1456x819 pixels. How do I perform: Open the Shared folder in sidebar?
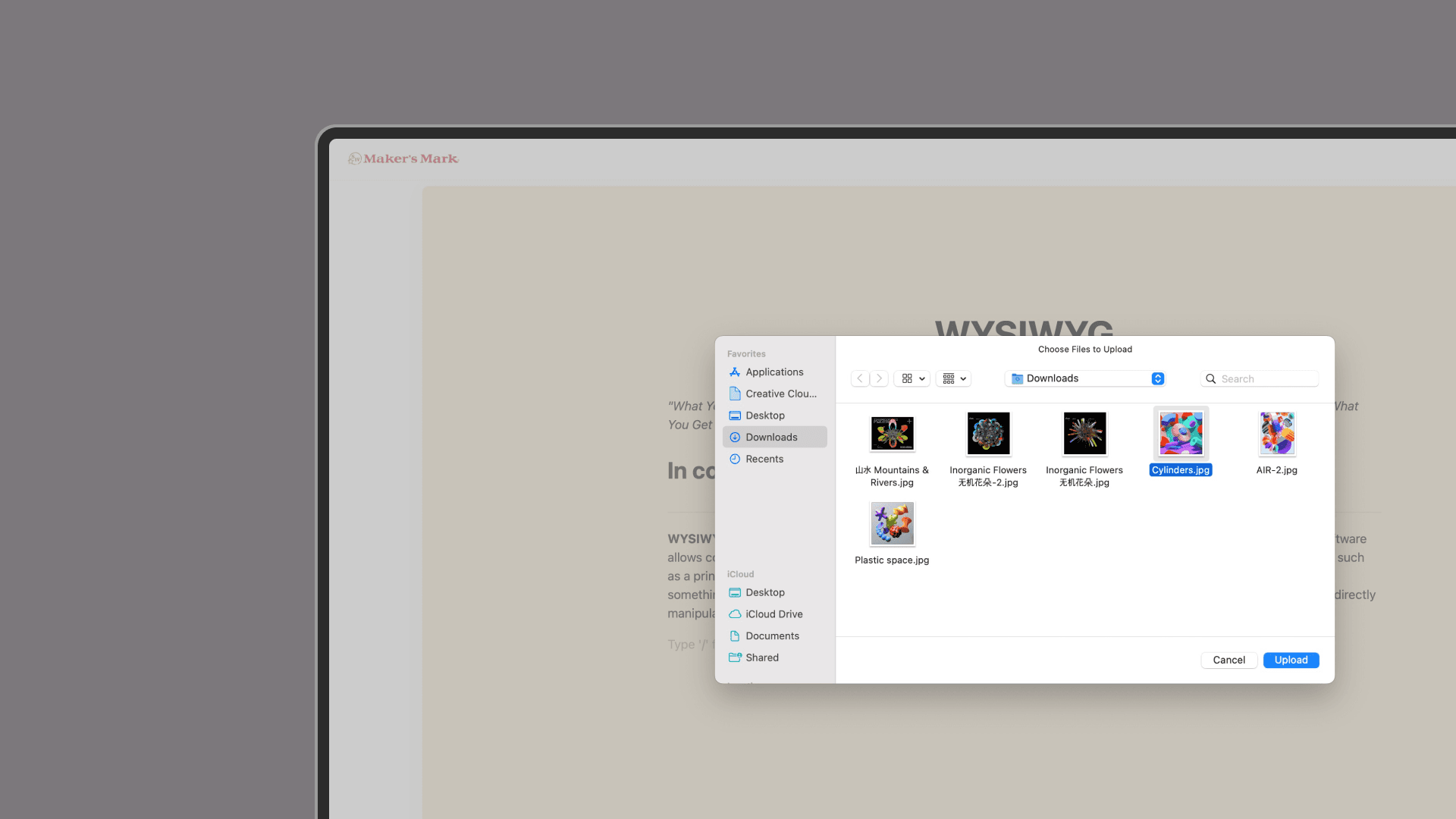761,657
